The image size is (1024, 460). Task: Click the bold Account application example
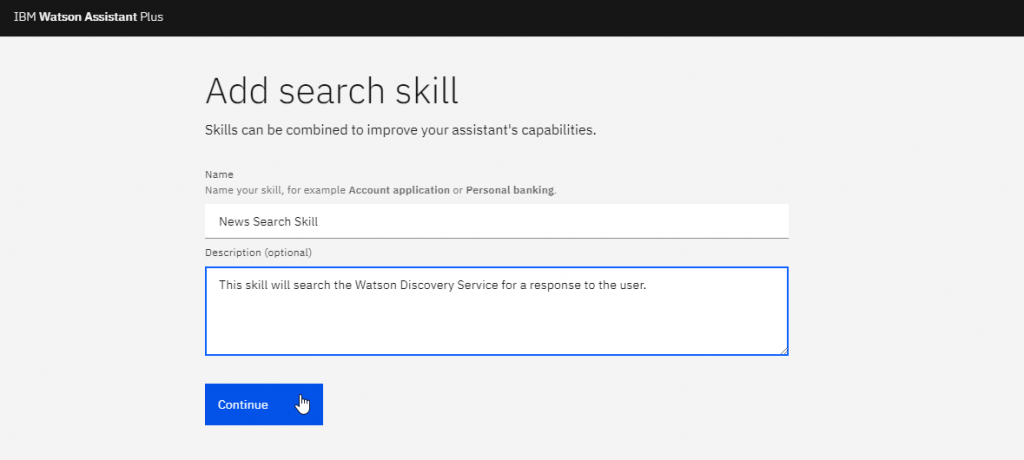pos(399,191)
